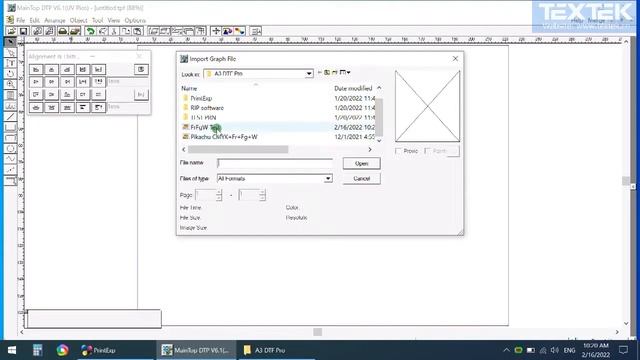Viewport: 640px width, 360px height.
Task: Click the File name input field
Action: (x=275, y=163)
